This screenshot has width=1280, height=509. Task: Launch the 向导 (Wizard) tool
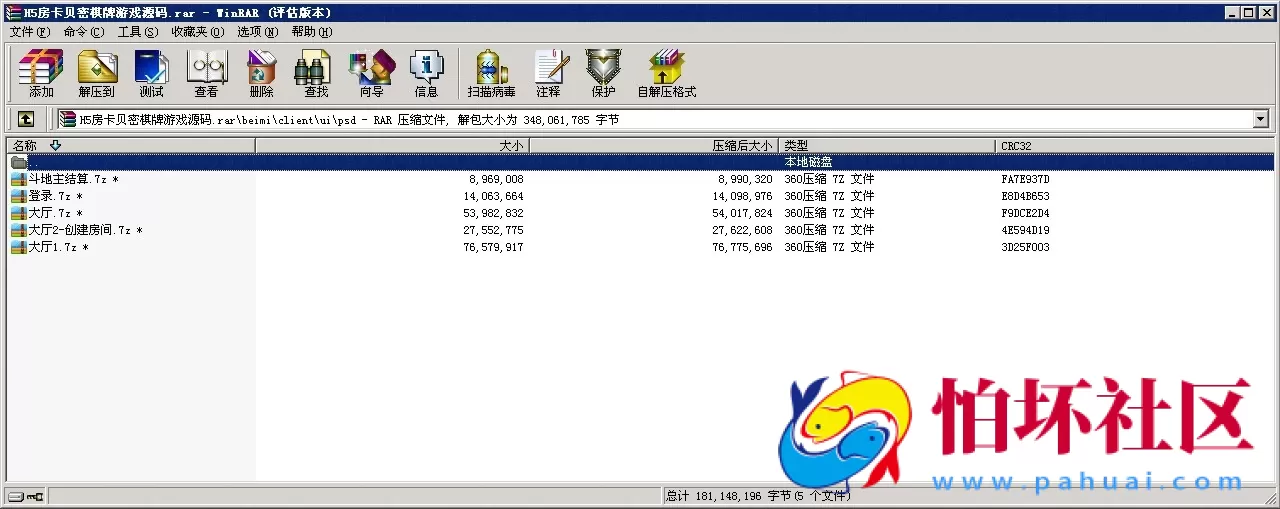point(371,73)
